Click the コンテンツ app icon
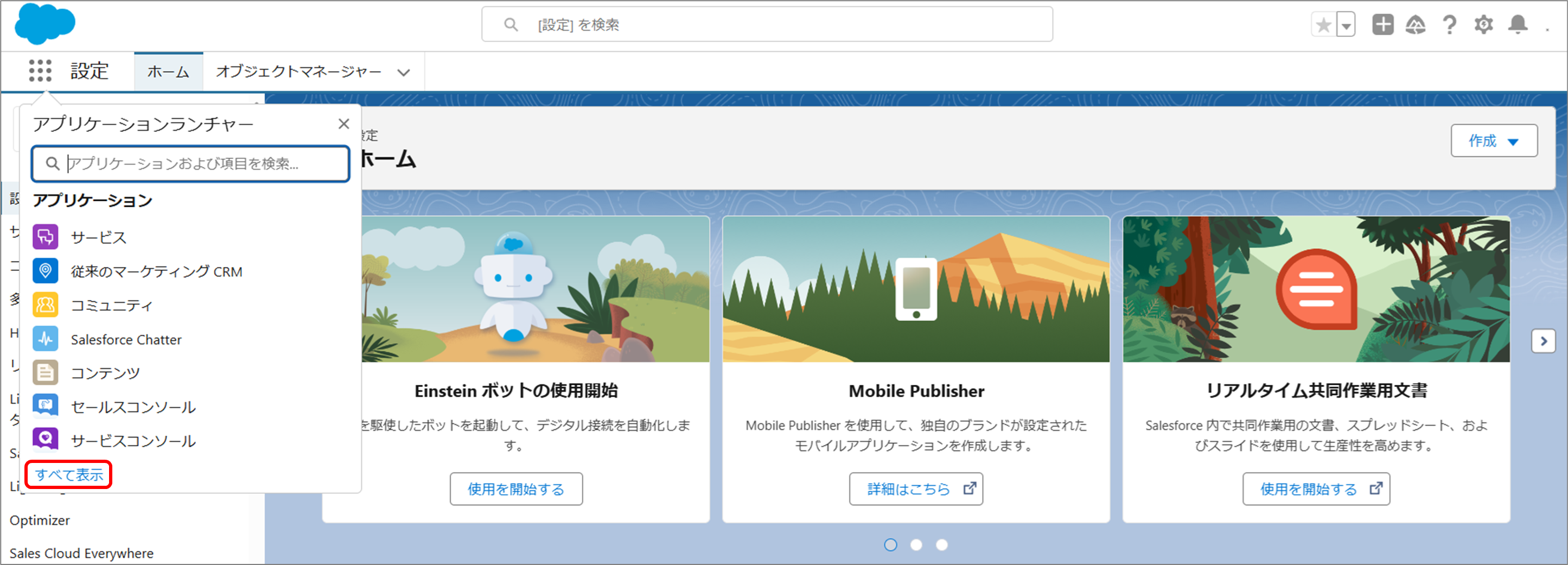1568x565 pixels. pos(46,373)
